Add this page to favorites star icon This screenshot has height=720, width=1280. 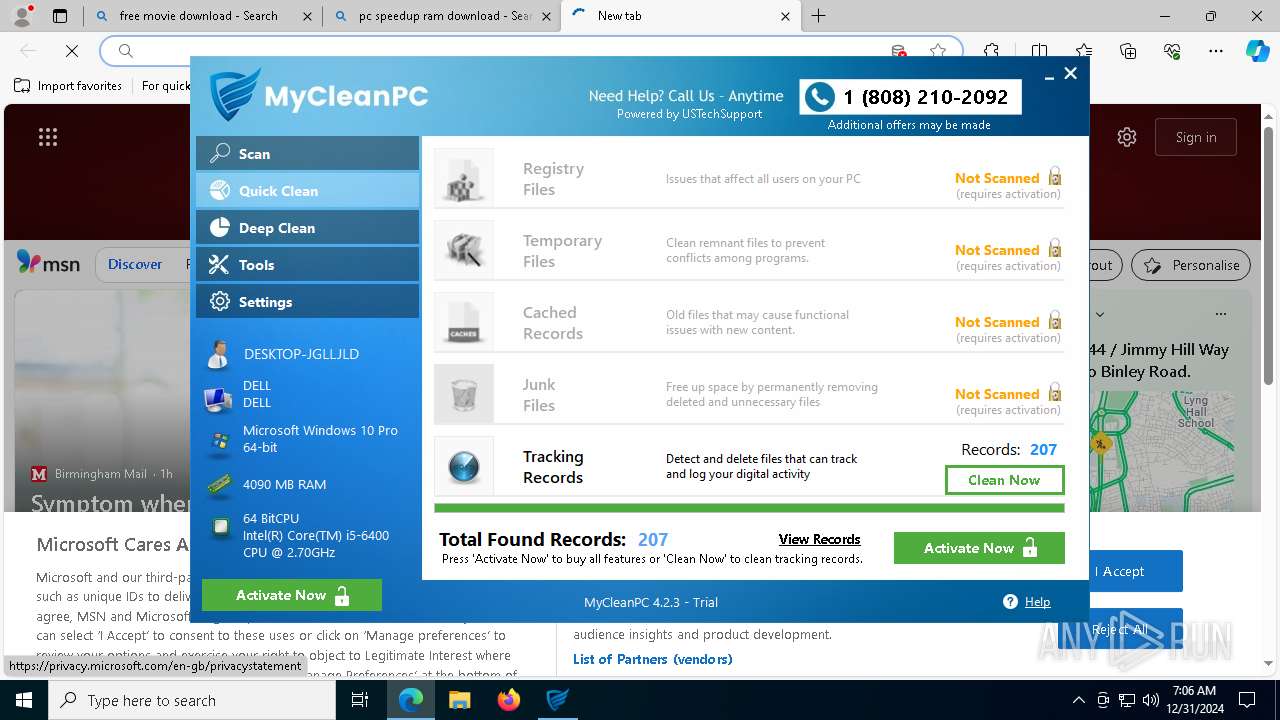937,51
